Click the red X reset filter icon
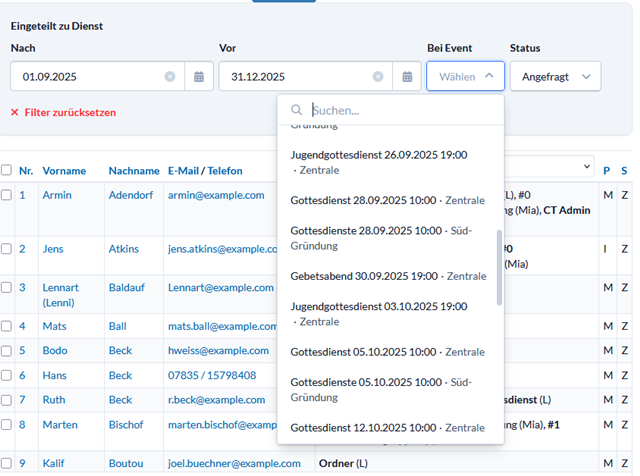The width and height of the screenshot is (640, 476). coord(15,112)
